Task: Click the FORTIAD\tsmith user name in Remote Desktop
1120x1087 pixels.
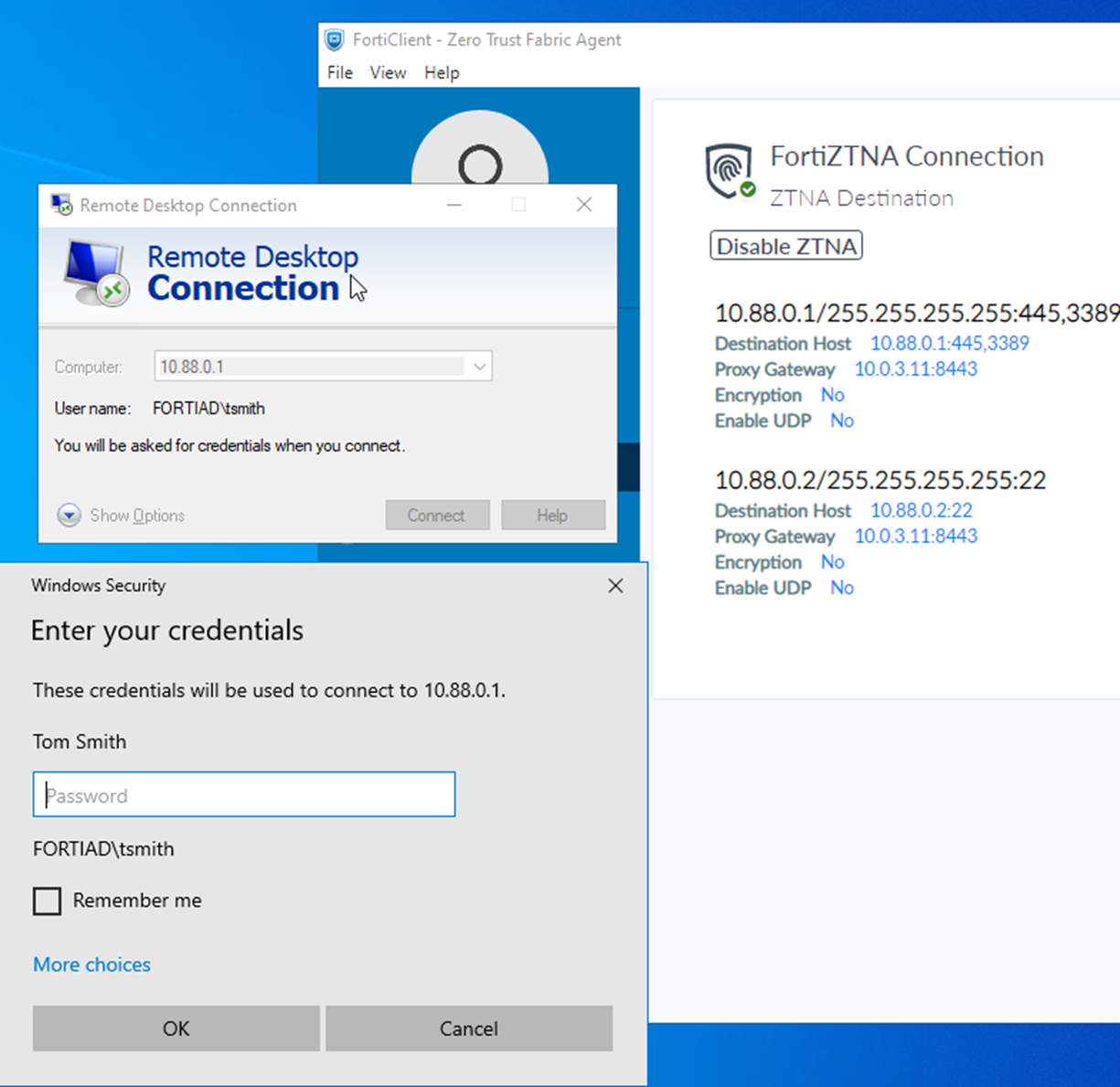Action: (208, 409)
